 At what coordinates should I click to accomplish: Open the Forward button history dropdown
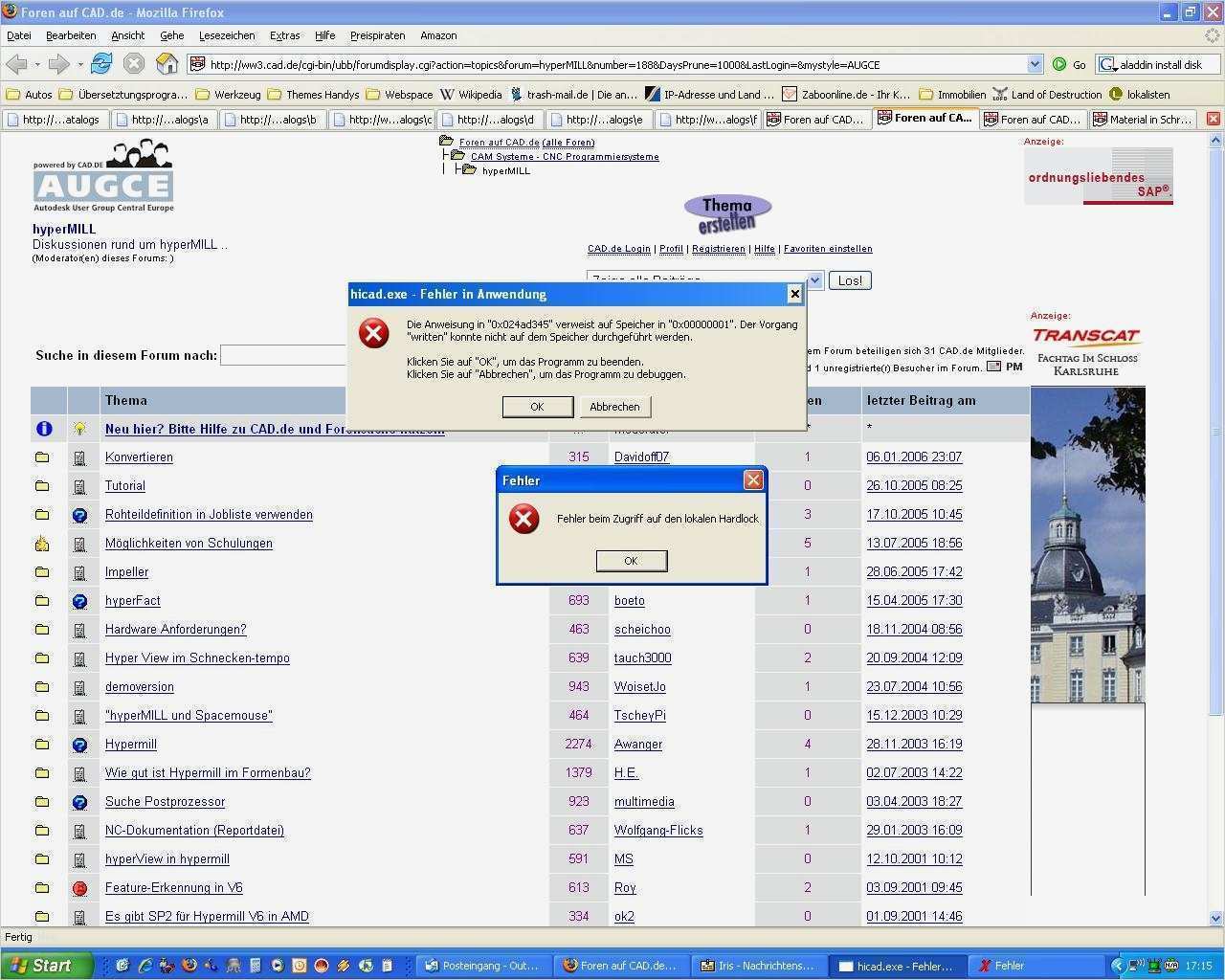click(x=79, y=64)
